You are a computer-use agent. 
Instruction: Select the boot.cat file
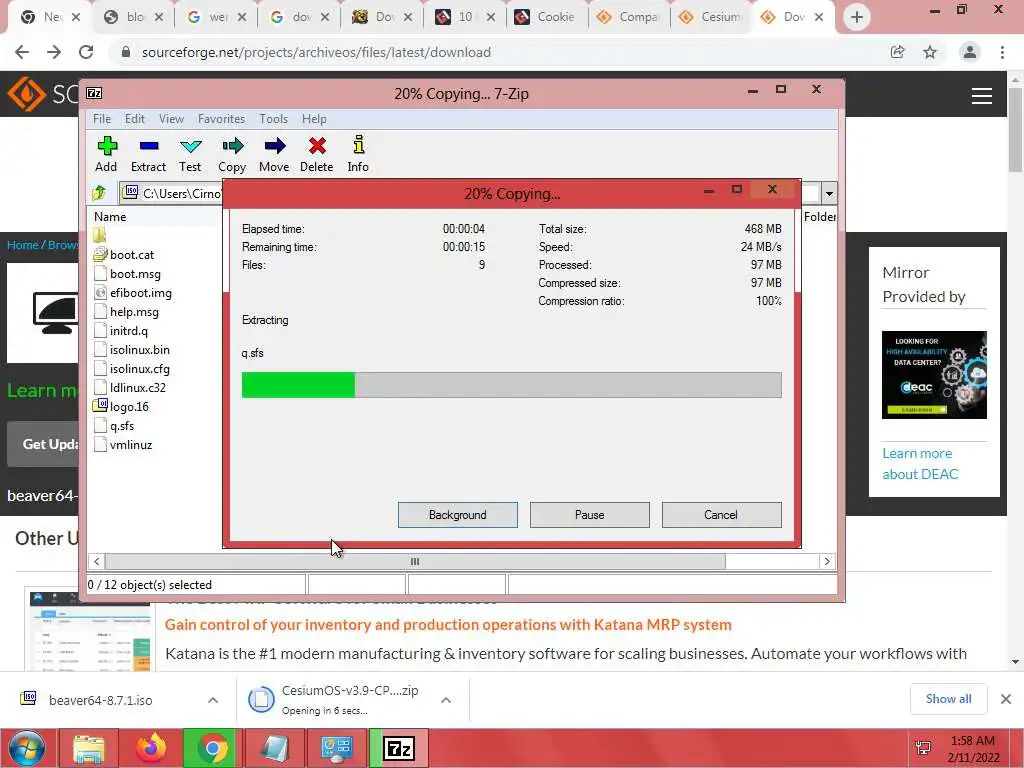[x=132, y=255]
